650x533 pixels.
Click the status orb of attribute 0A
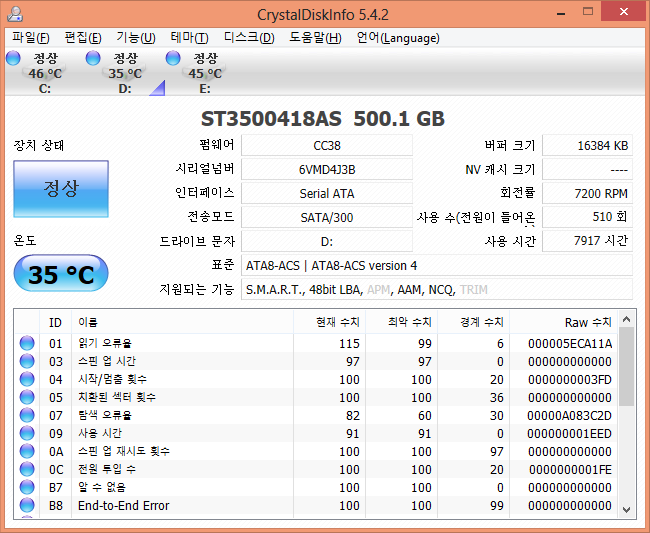pos(27,451)
